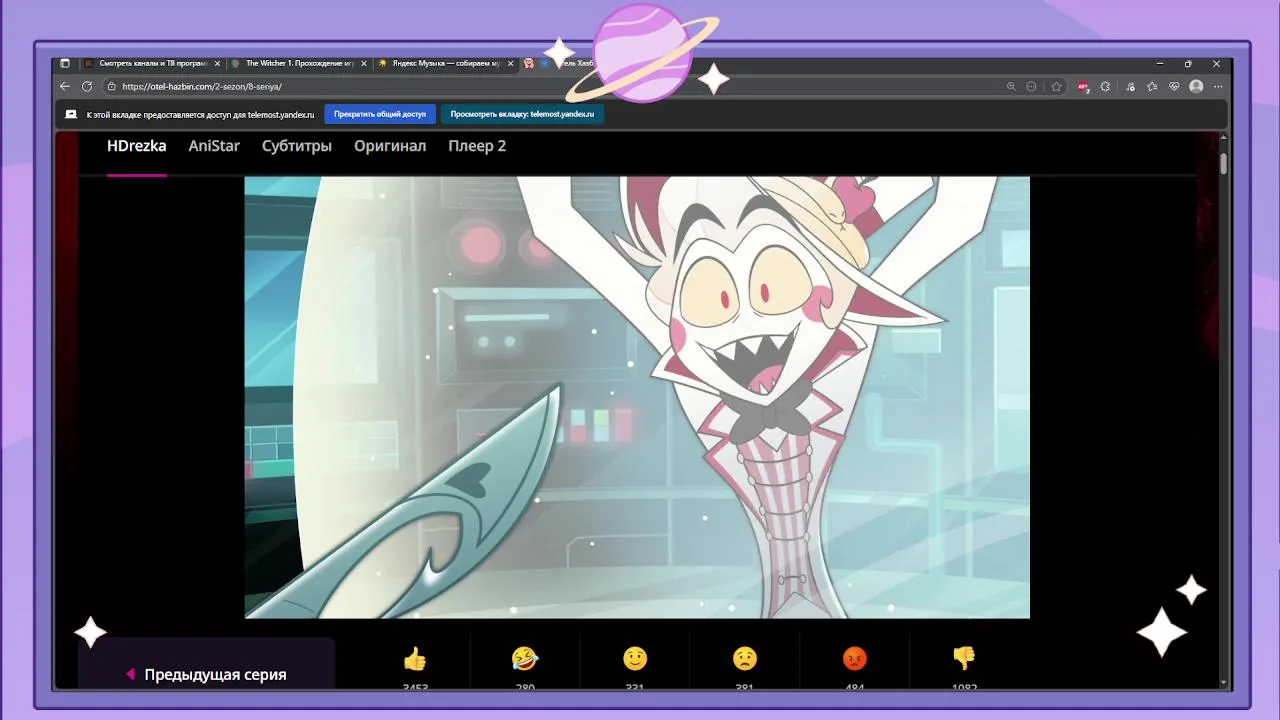
Task: Click 'Просмотреть вкладку: telemost.yandex.ru' button
Action: [522, 114]
